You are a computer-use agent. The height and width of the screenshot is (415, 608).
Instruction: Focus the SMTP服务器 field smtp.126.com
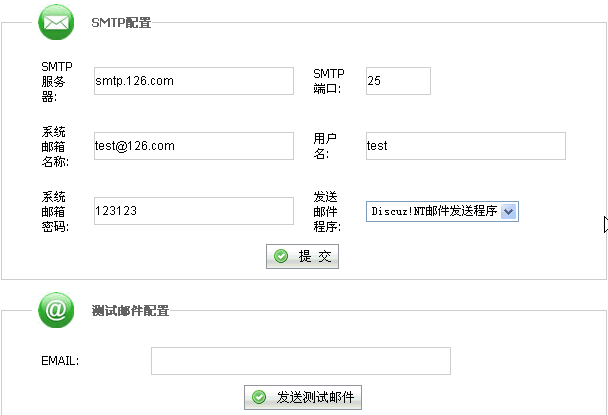(194, 81)
